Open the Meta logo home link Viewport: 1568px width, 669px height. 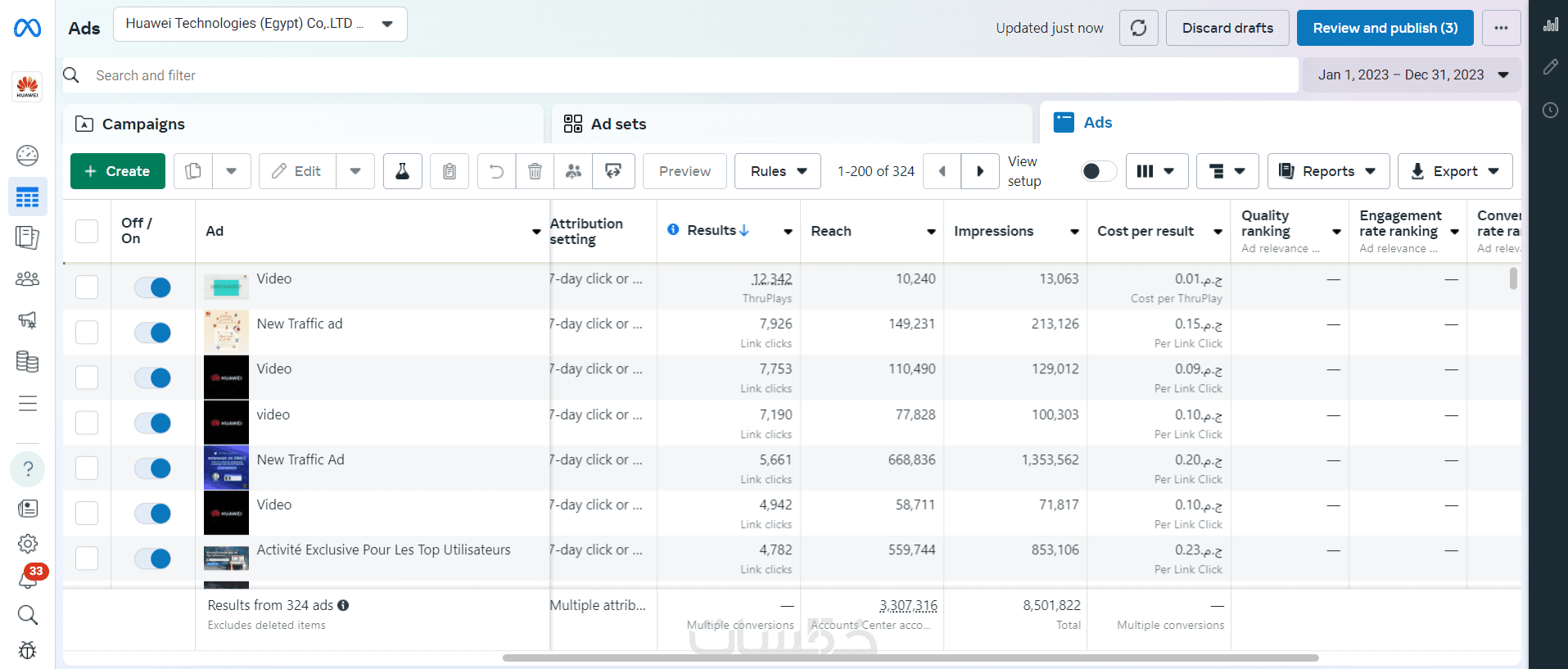tap(27, 28)
